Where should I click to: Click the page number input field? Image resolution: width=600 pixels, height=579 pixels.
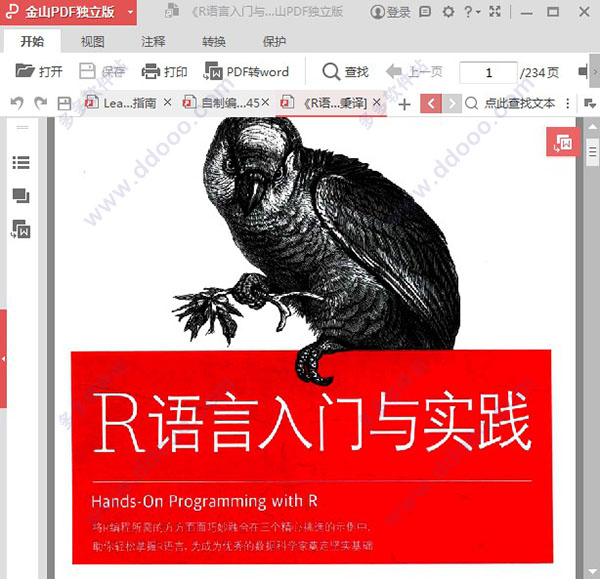click(x=488, y=72)
